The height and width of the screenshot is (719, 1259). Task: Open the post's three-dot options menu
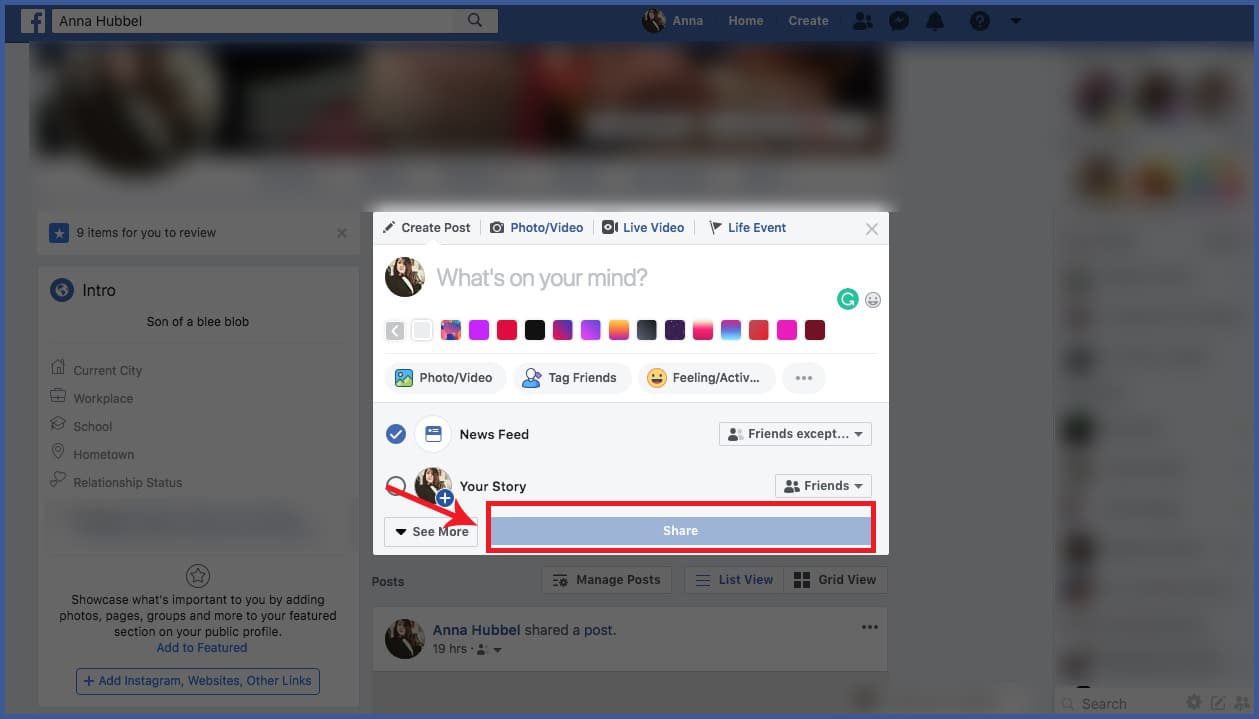[x=870, y=628]
